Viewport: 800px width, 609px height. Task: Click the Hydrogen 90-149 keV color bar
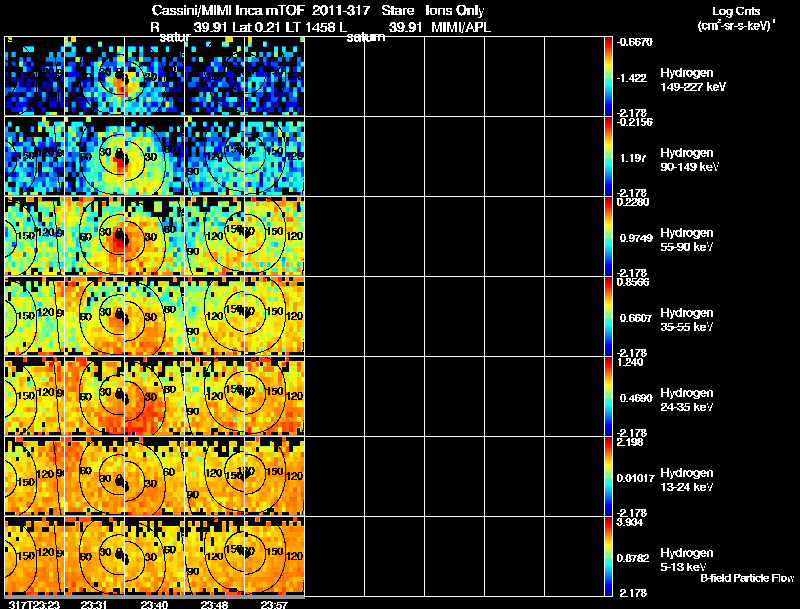pos(608,156)
